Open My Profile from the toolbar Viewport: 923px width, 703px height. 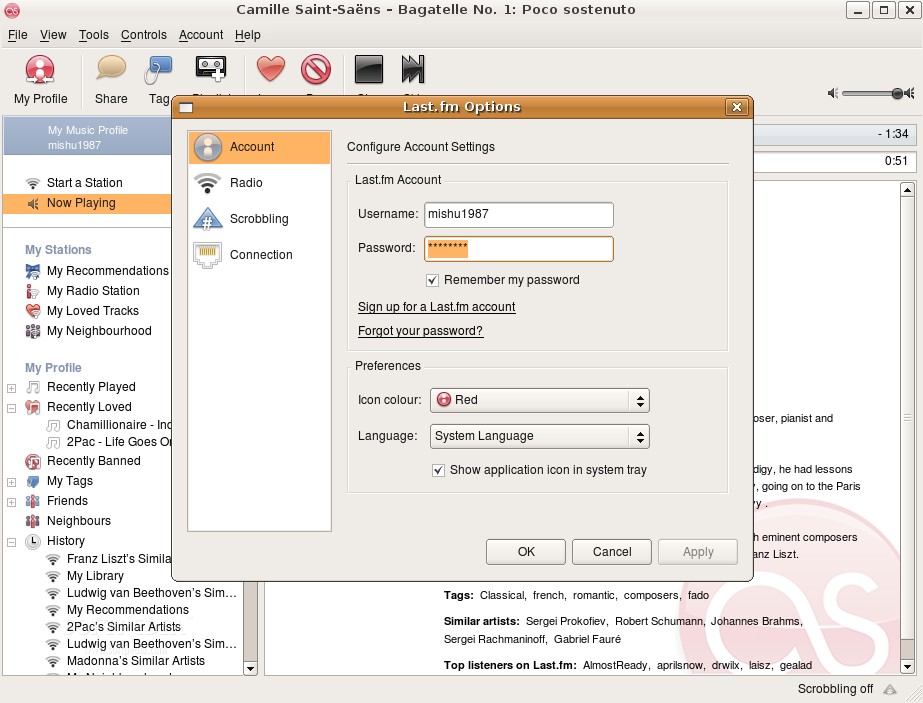tap(40, 80)
